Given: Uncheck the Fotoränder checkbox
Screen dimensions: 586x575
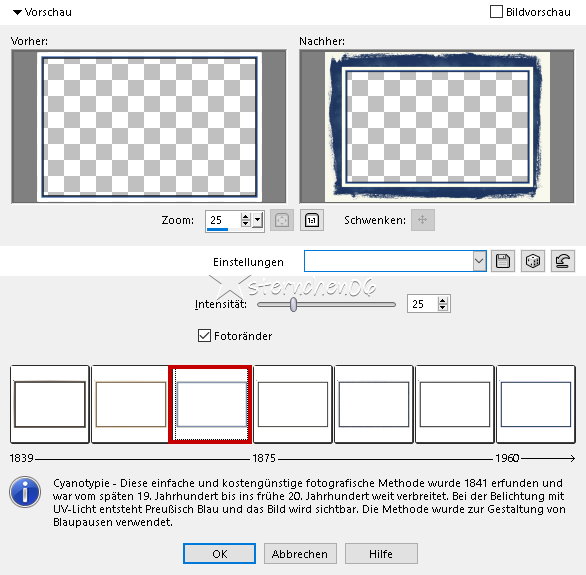Looking at the screenshot, I should [x=204, y=336].
